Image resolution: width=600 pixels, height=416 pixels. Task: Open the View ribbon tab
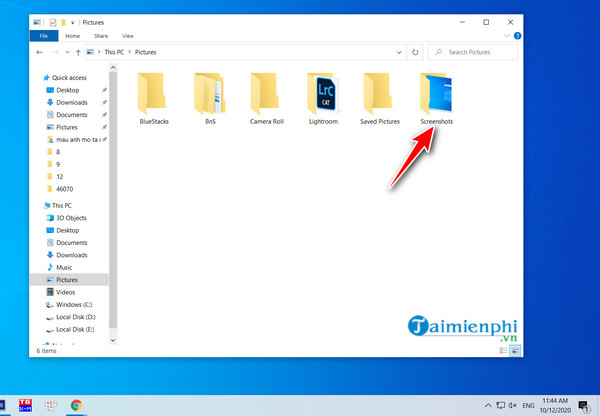click(x=128, y=36)
